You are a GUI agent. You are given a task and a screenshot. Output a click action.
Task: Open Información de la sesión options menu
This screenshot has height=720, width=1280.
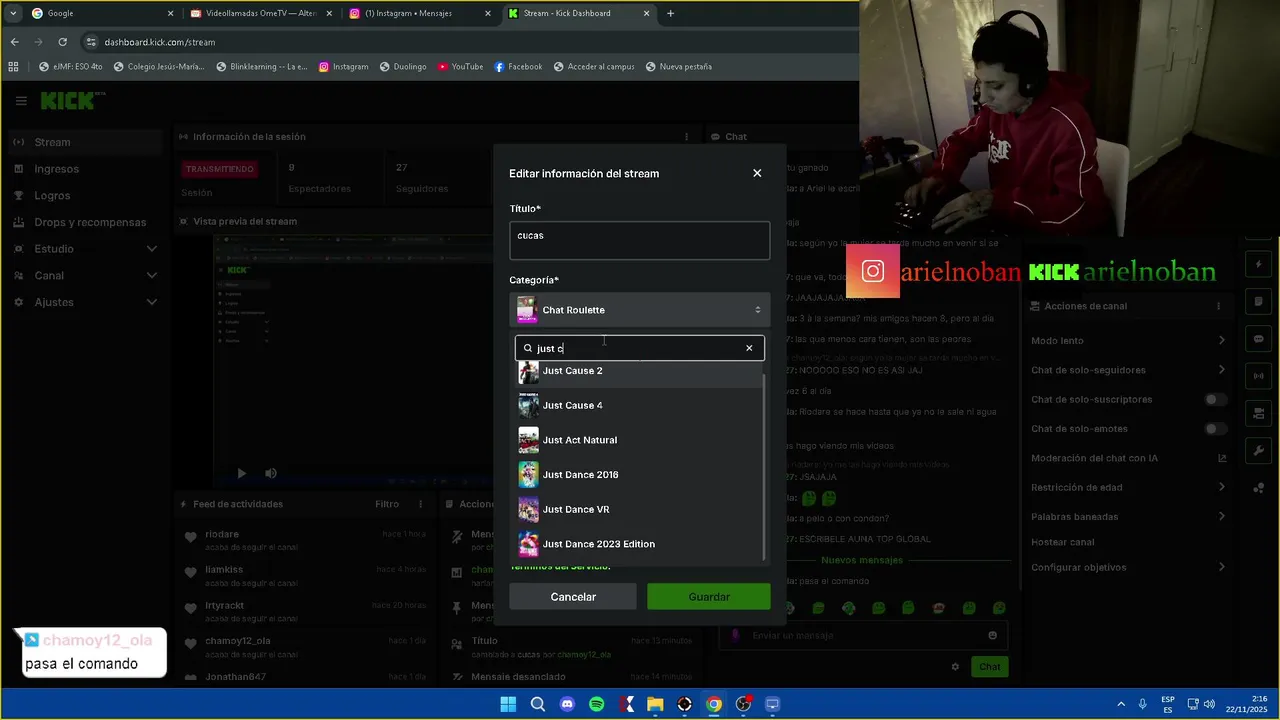(686, 137)
